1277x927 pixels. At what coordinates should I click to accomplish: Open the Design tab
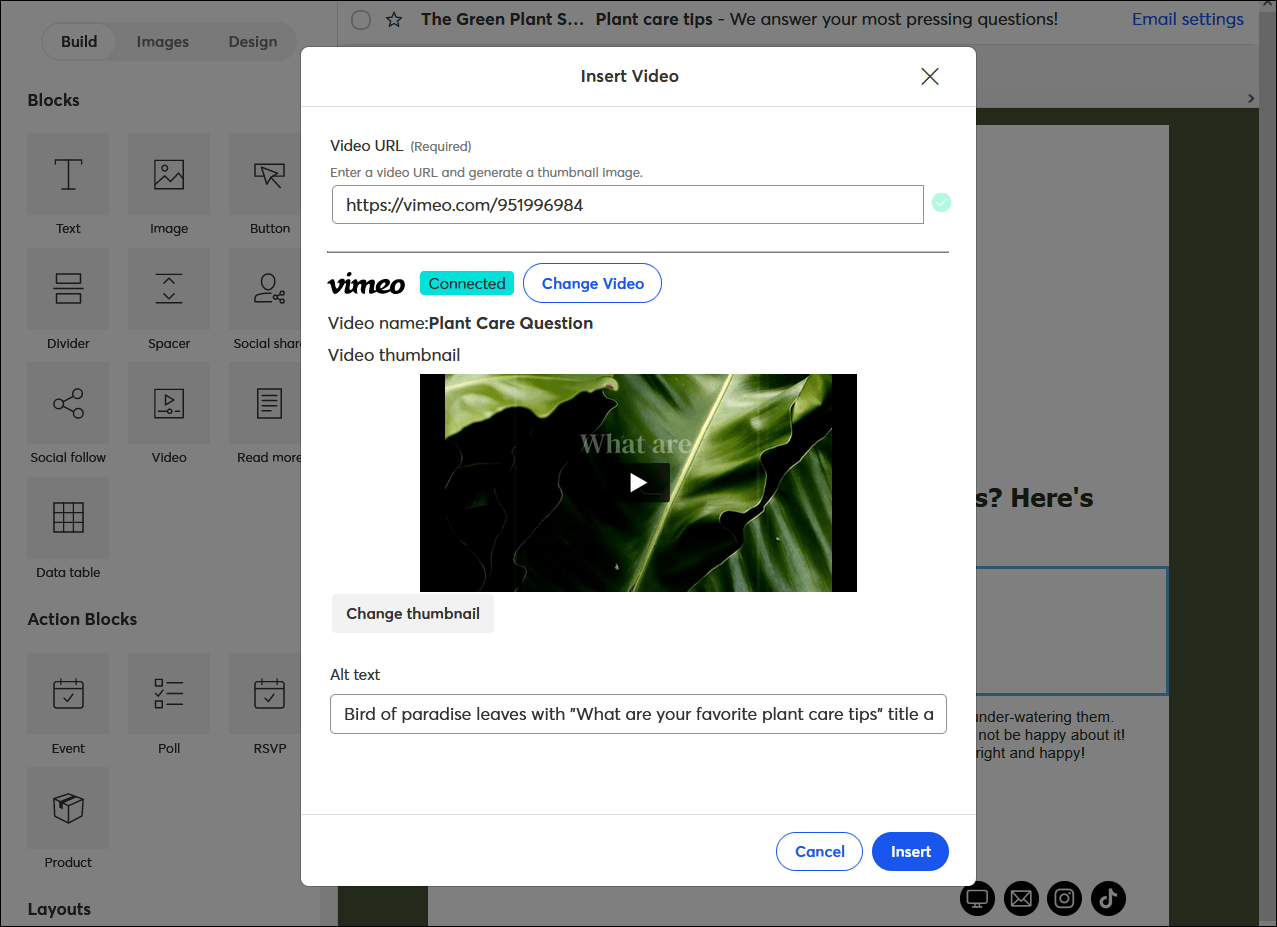coord(252,41)
